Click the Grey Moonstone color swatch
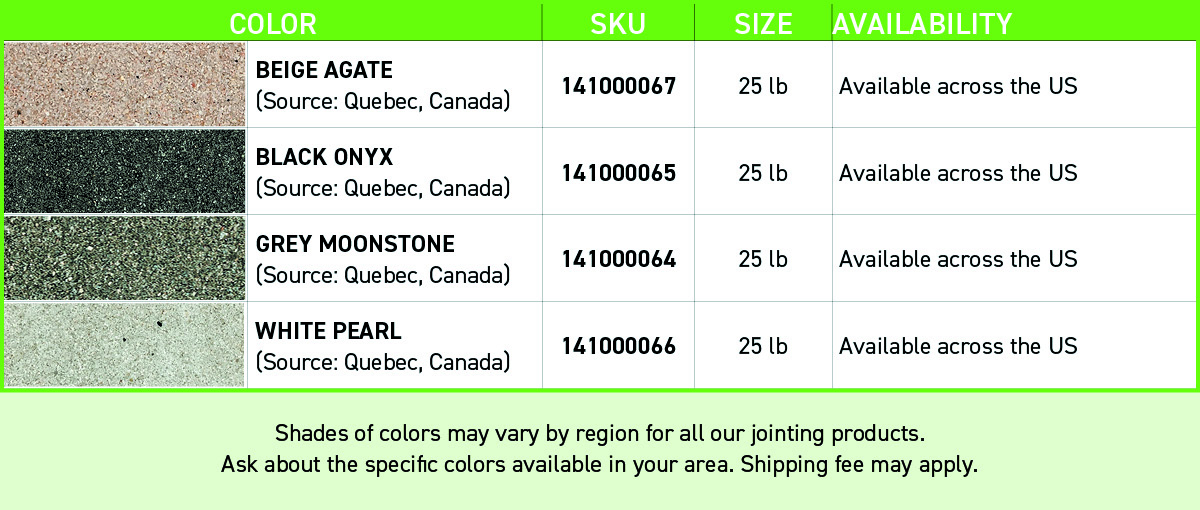The width and height of the screenshot is (1200, 510). (x=125, y=258)
